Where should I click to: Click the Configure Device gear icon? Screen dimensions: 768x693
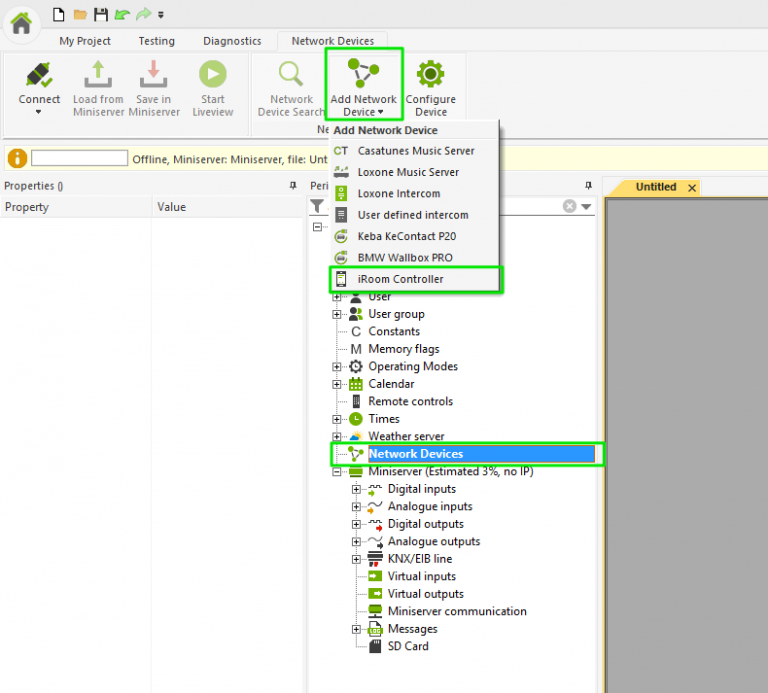pos(430,76)
